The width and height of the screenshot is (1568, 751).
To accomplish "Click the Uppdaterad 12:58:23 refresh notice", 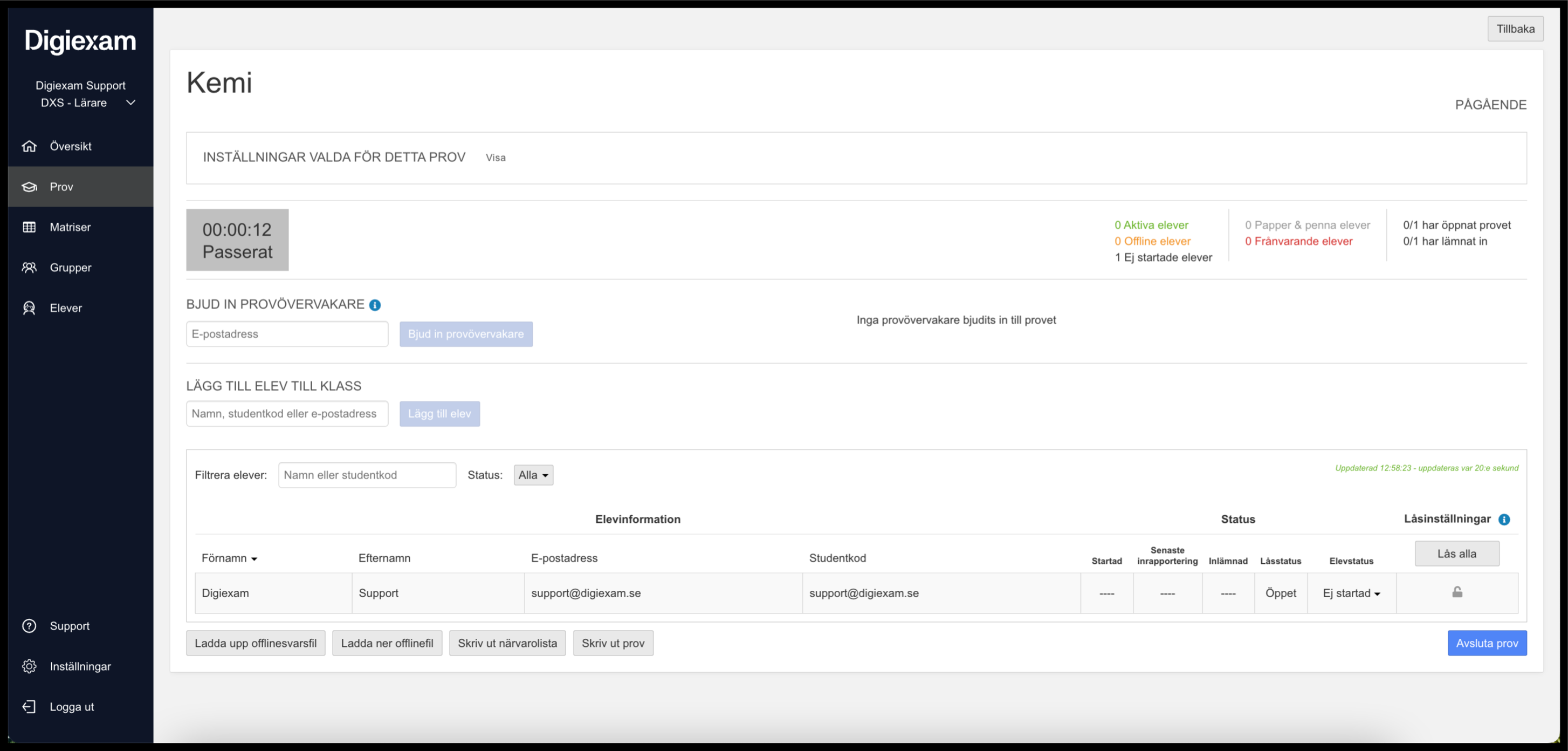I will pyautogui.click(x=1426, y=468).
